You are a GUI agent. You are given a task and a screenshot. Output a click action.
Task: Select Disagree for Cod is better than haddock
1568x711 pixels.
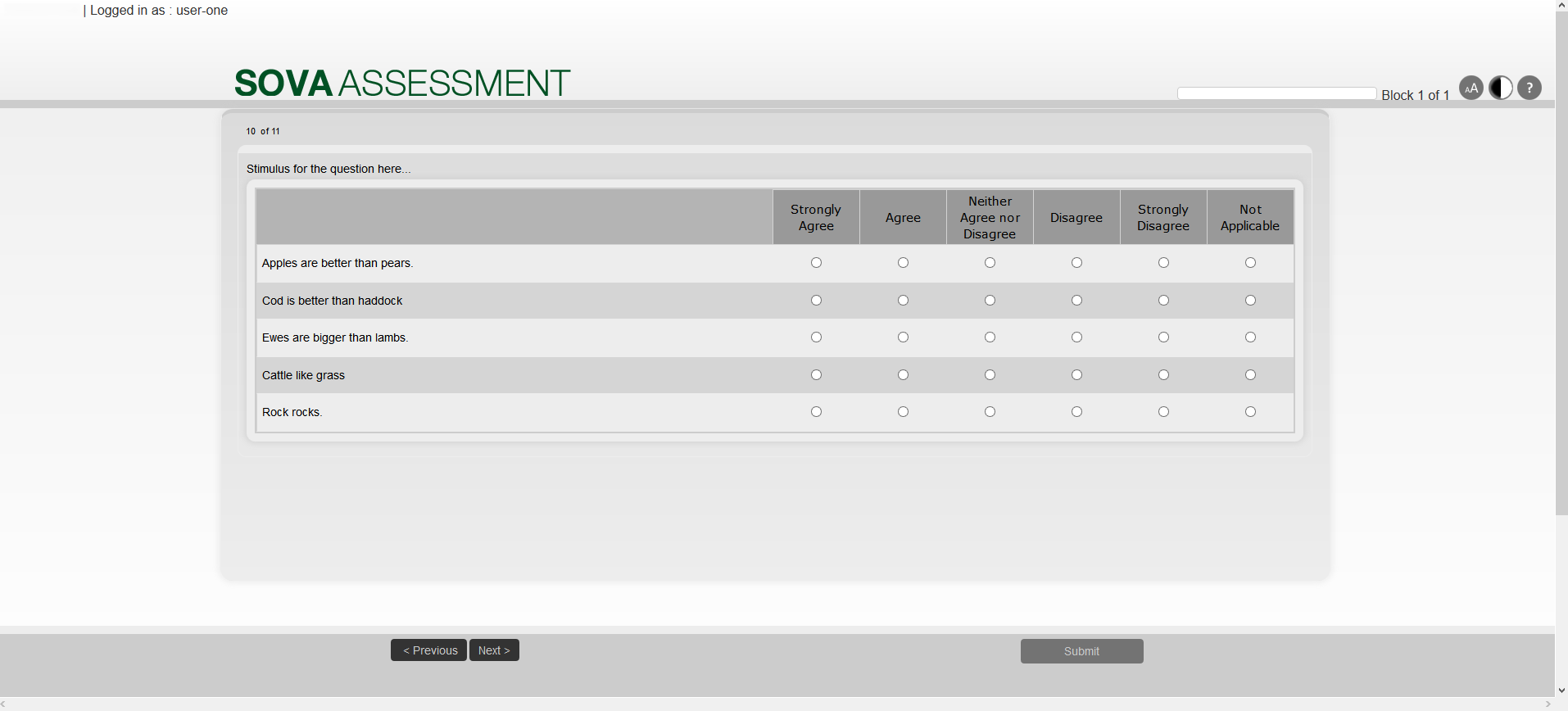[x=1076, y=301]
